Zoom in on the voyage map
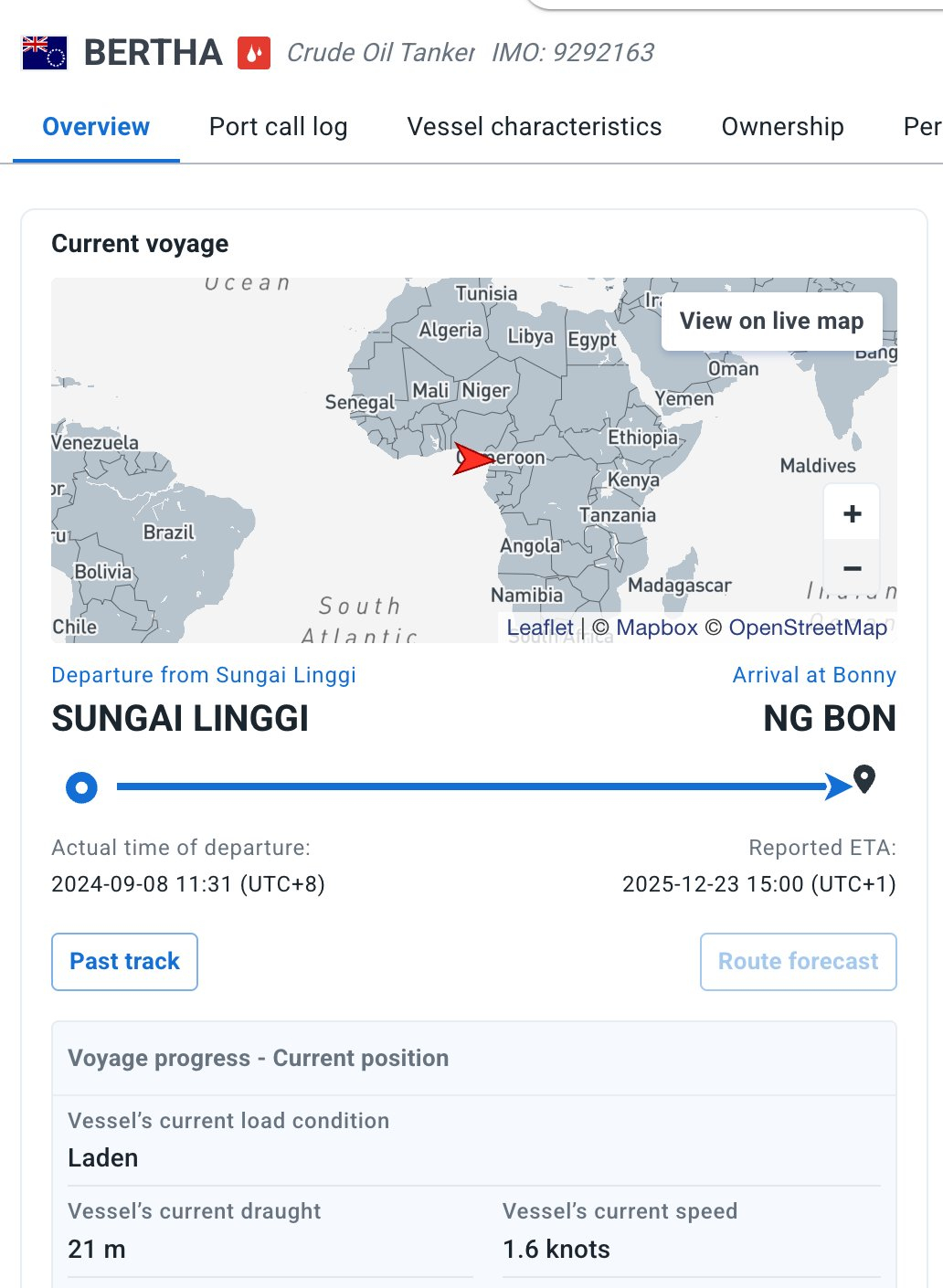 click(x=852, y=513)
